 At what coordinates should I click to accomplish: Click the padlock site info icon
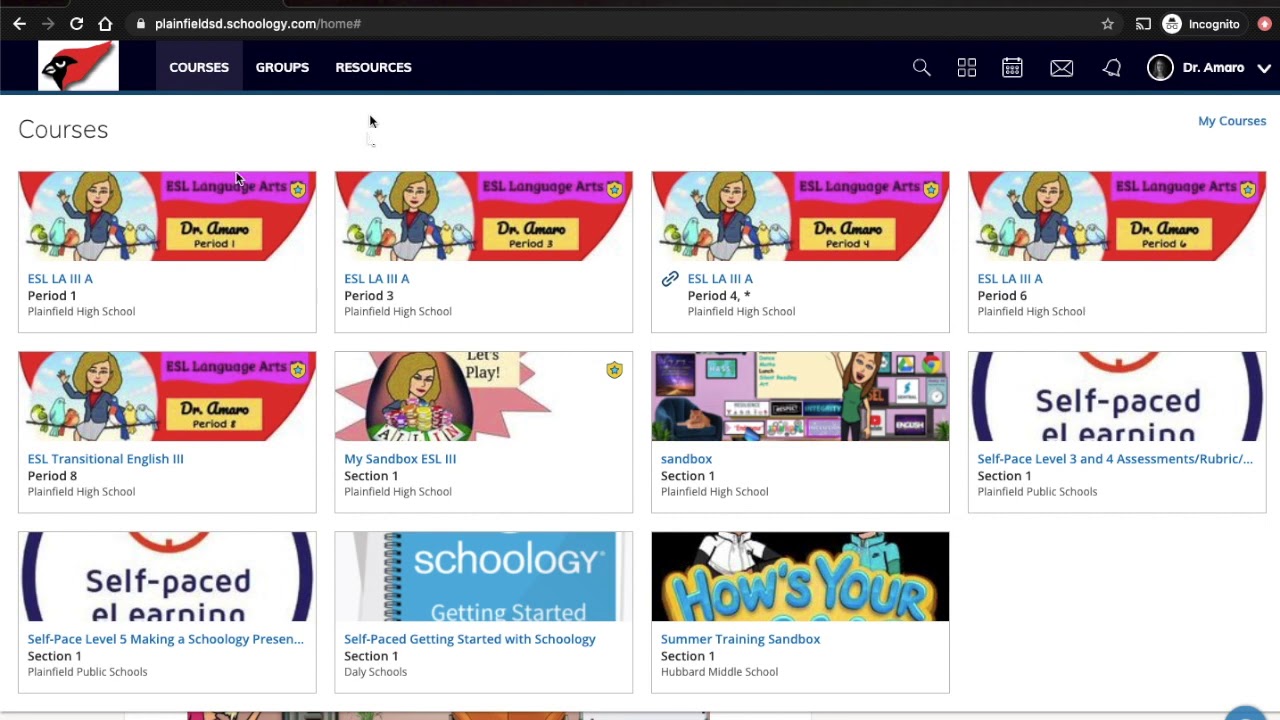coord(141,23)
